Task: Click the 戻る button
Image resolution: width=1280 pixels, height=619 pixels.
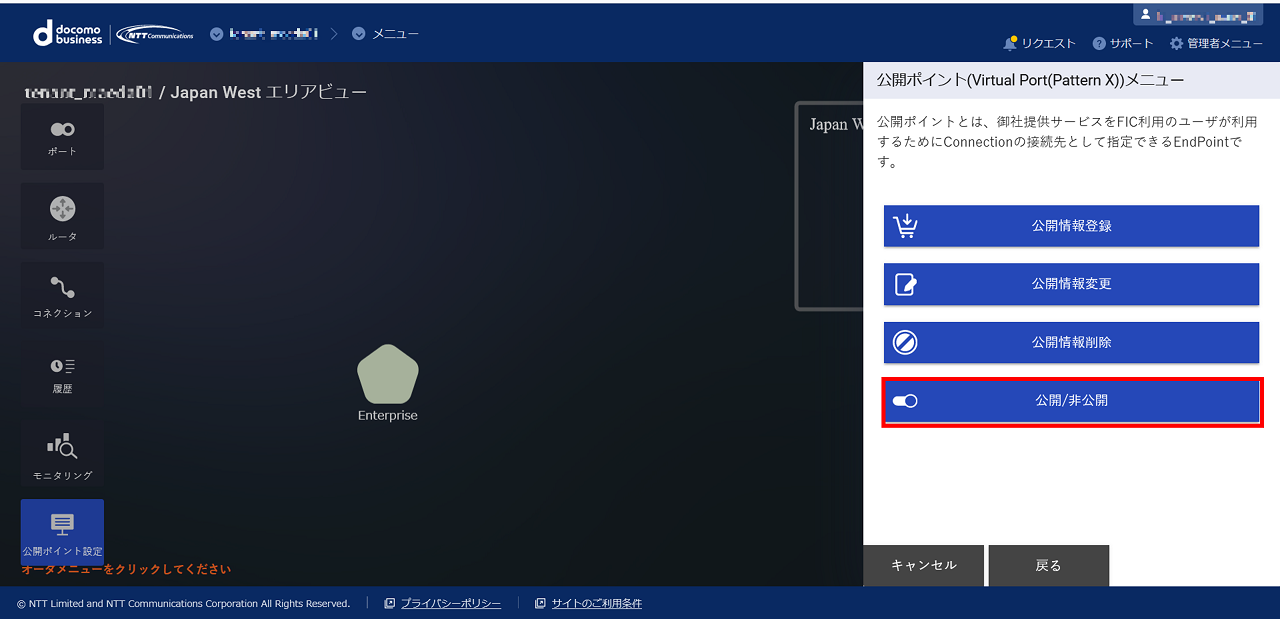Action: 1048,565
